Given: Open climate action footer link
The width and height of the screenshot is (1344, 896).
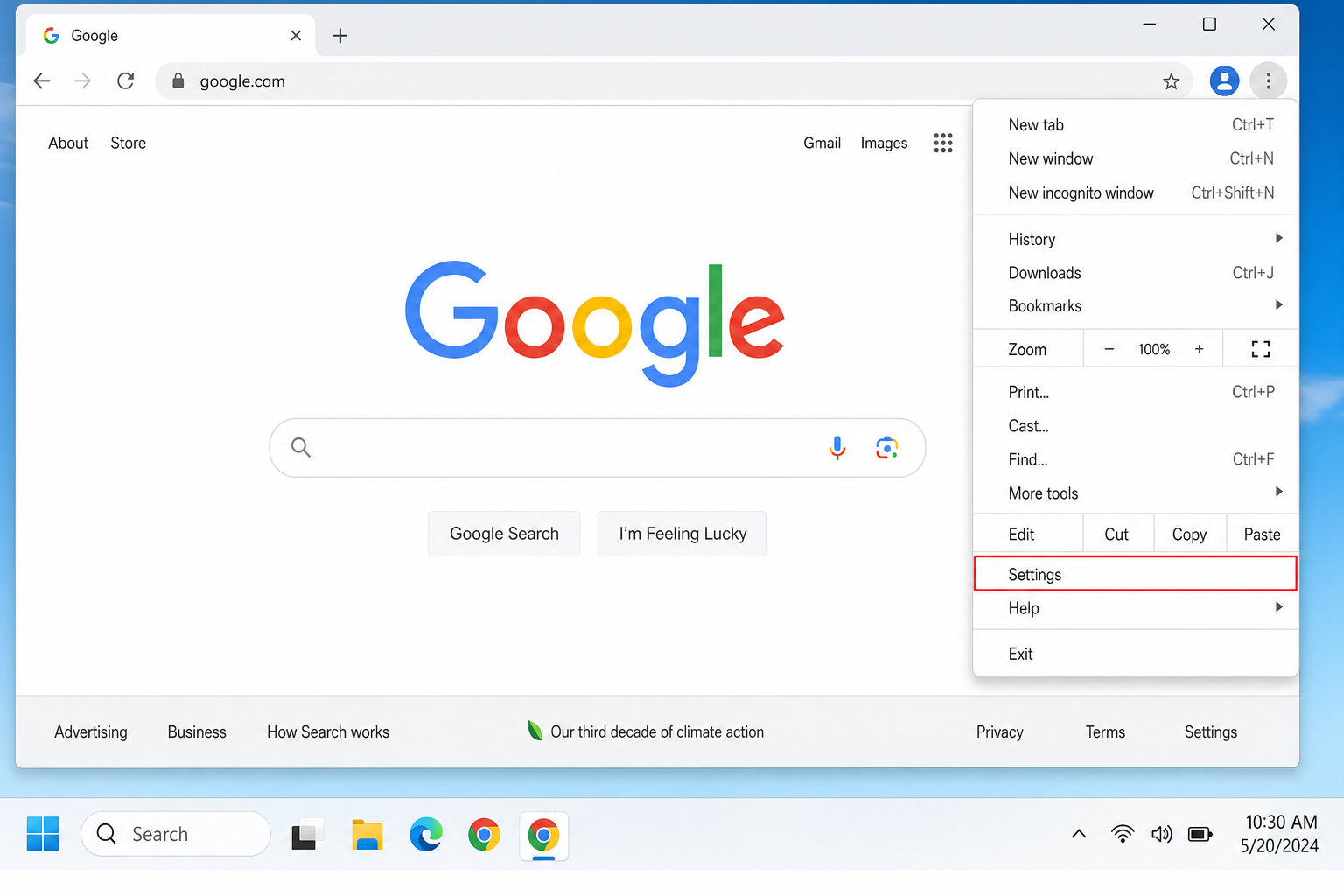Looking at the screenshot, I should click(646, 731).
